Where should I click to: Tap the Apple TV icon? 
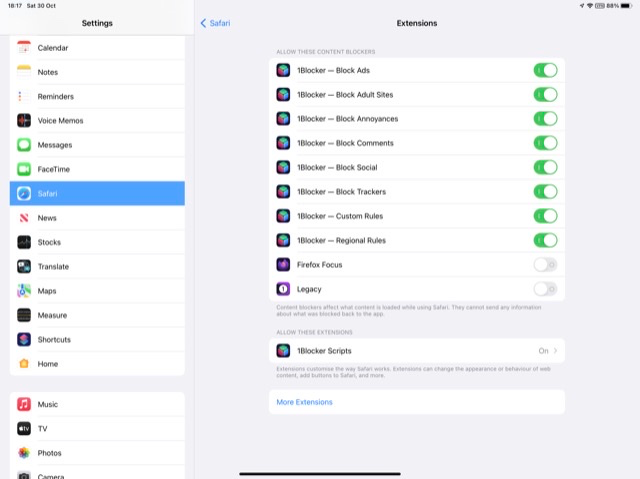[x=24, y=428]
